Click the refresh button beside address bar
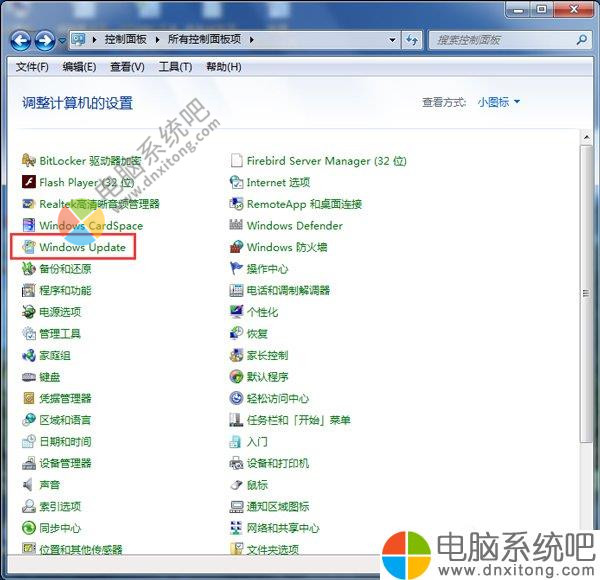The image size is (600, 580). pyautogui.click(x=412, y=40)
